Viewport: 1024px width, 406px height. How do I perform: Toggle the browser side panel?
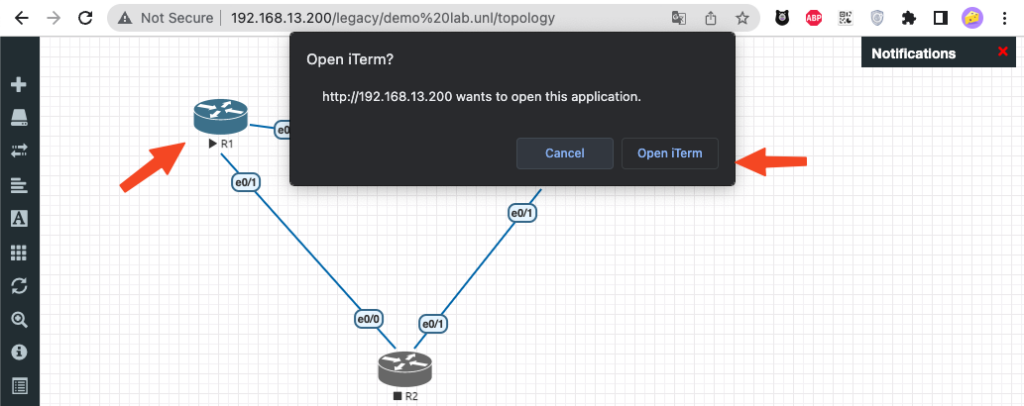click(x=940, y=18)
